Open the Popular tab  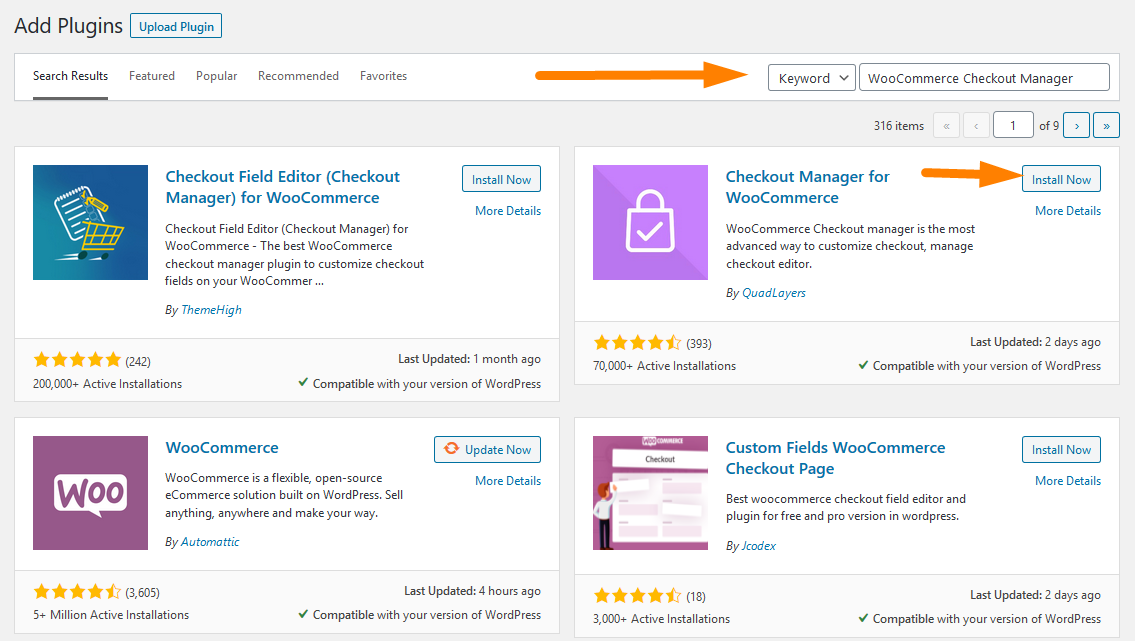point(216,76)
